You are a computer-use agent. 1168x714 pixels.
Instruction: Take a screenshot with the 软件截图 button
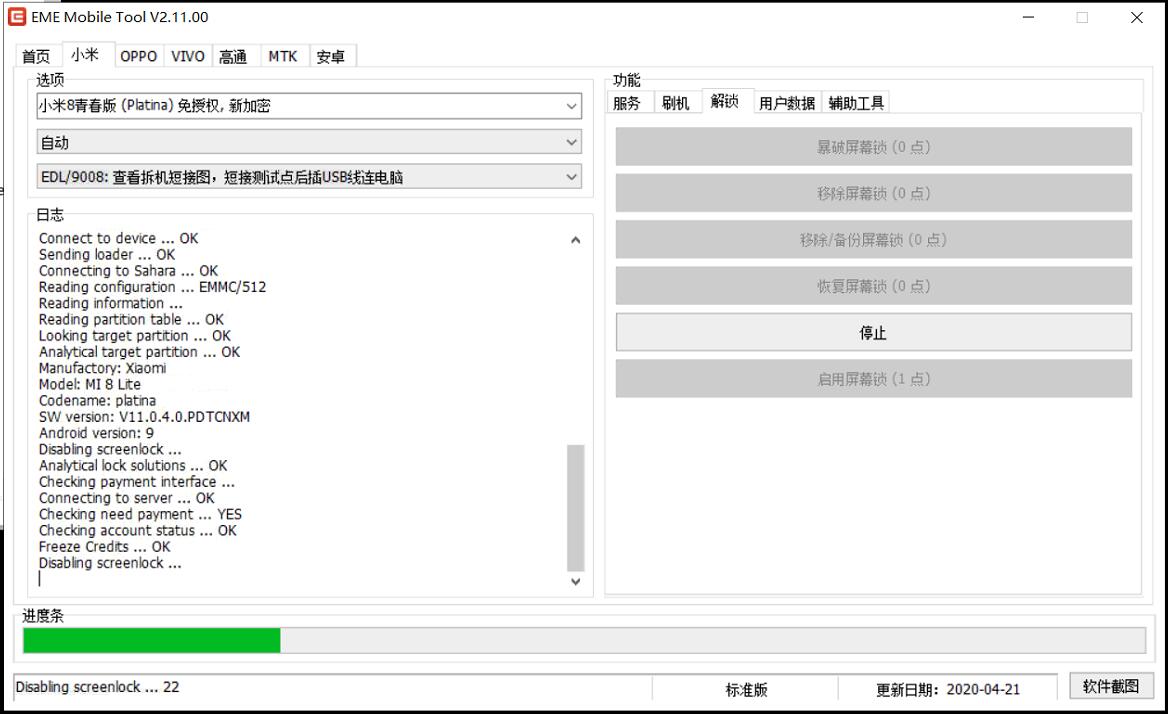tap(1111, 686)
